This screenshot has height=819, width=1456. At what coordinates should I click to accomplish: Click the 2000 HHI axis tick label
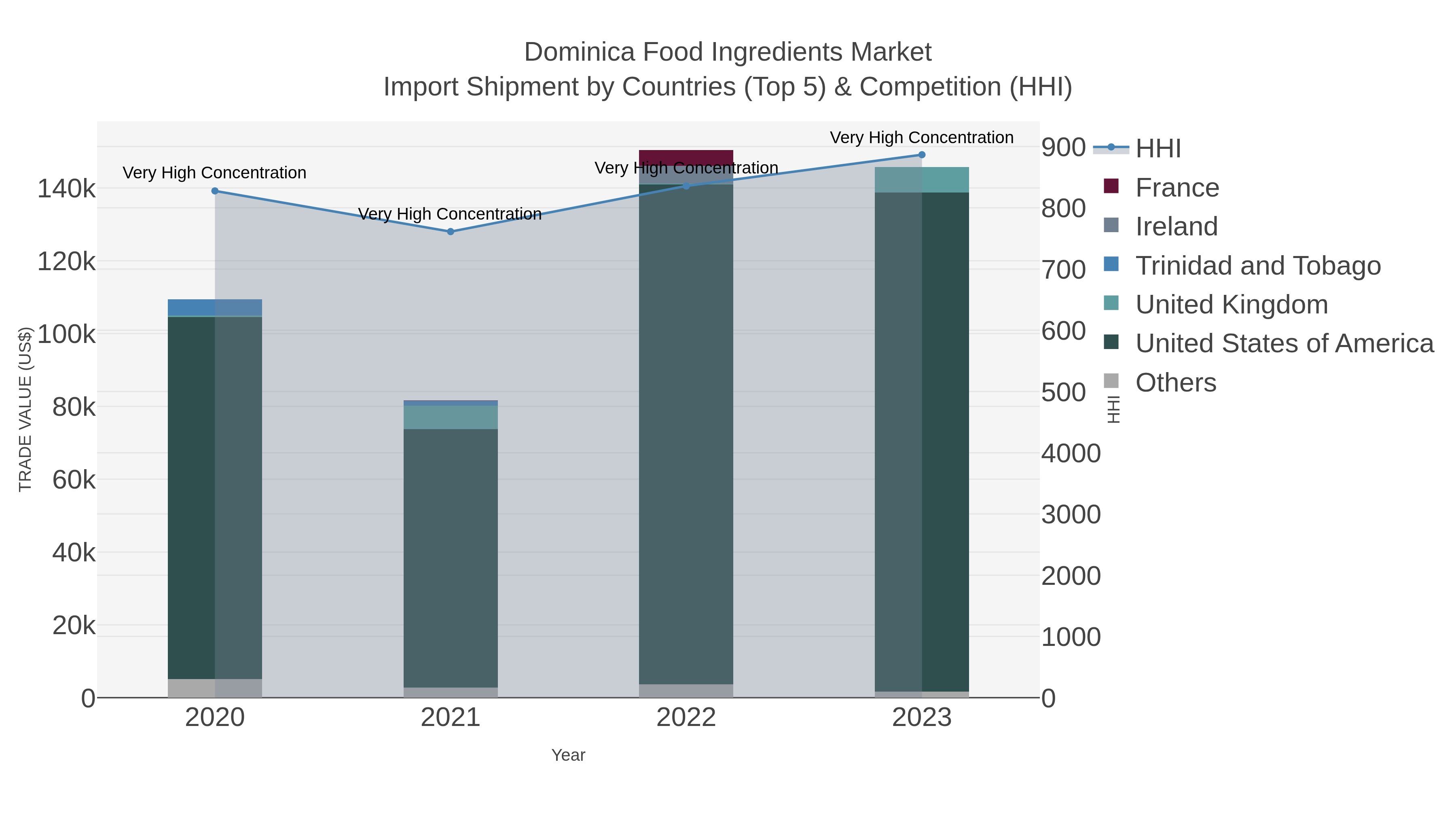click(1071, 576)
